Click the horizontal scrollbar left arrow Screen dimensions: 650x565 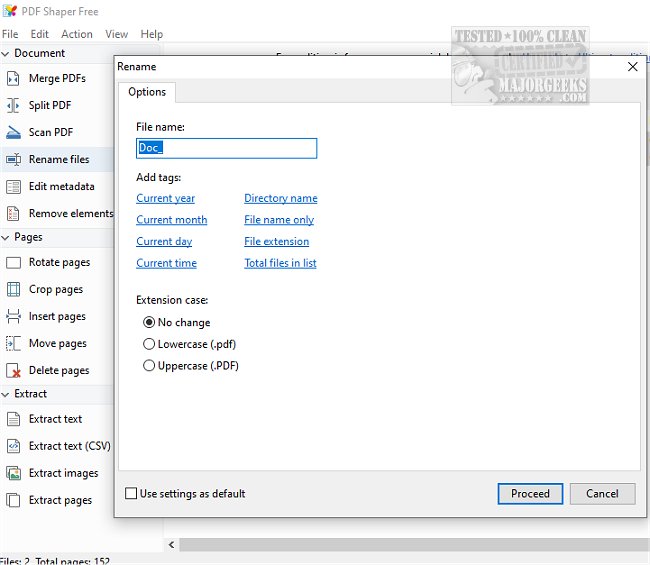(x=172, y=545)
